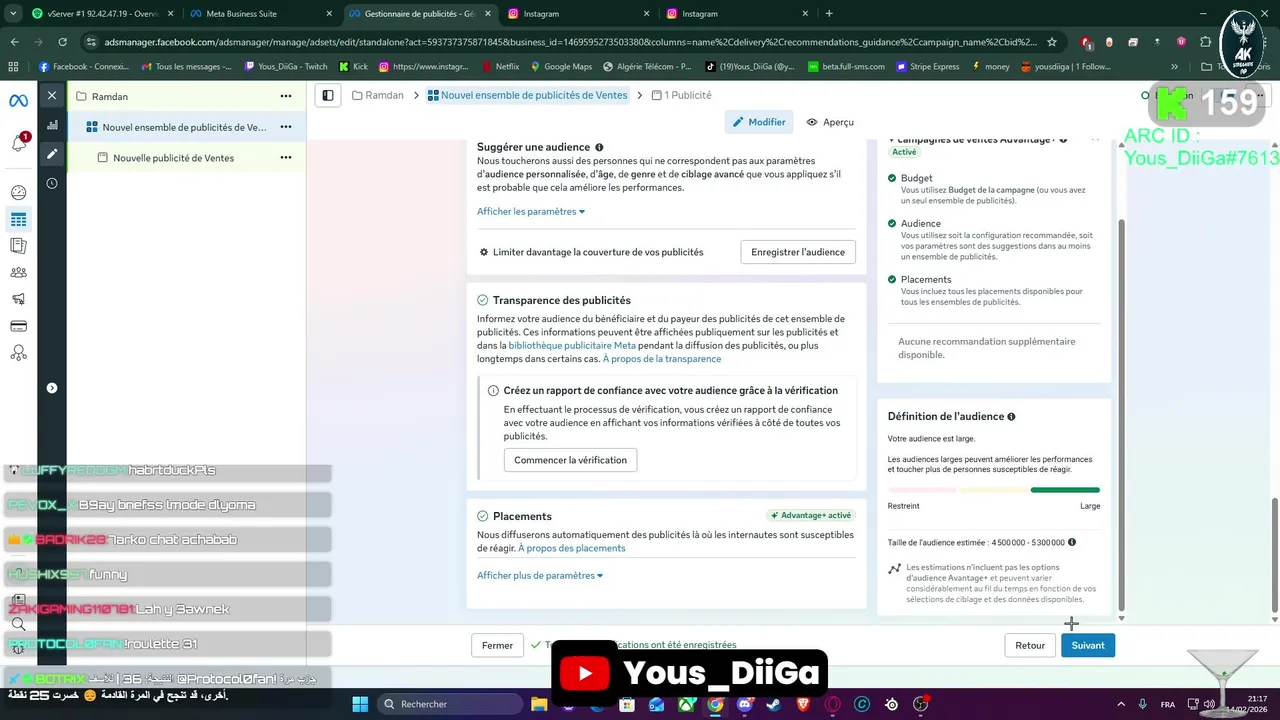The image size is (1280, 720).
Task: Open the Windows Start menu
Action: tap(360, 704)
